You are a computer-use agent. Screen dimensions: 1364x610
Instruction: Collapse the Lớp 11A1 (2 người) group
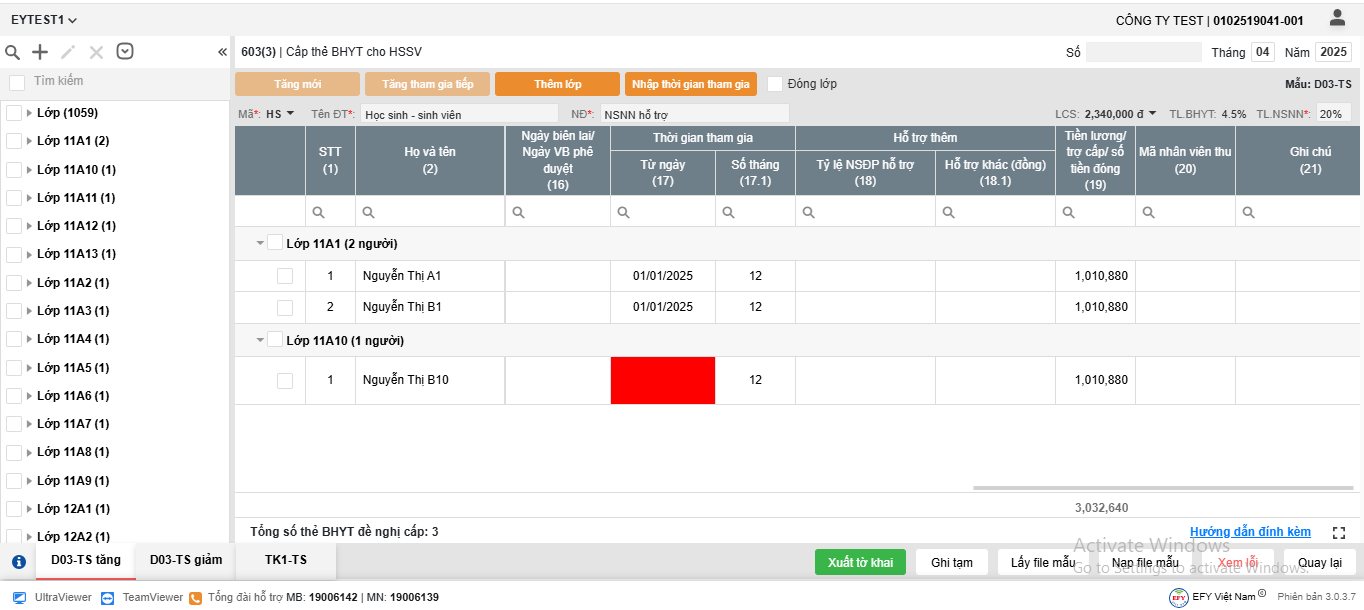tap(260, 243)
